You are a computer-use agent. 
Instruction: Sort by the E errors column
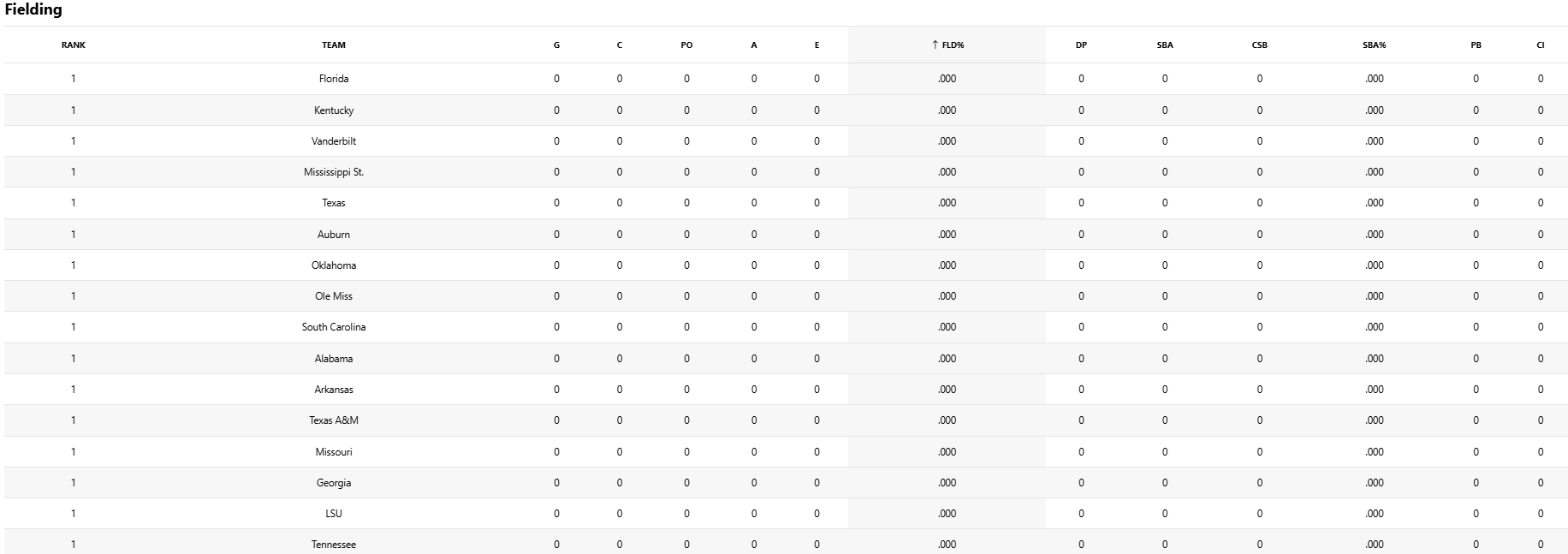coord(817,45)
